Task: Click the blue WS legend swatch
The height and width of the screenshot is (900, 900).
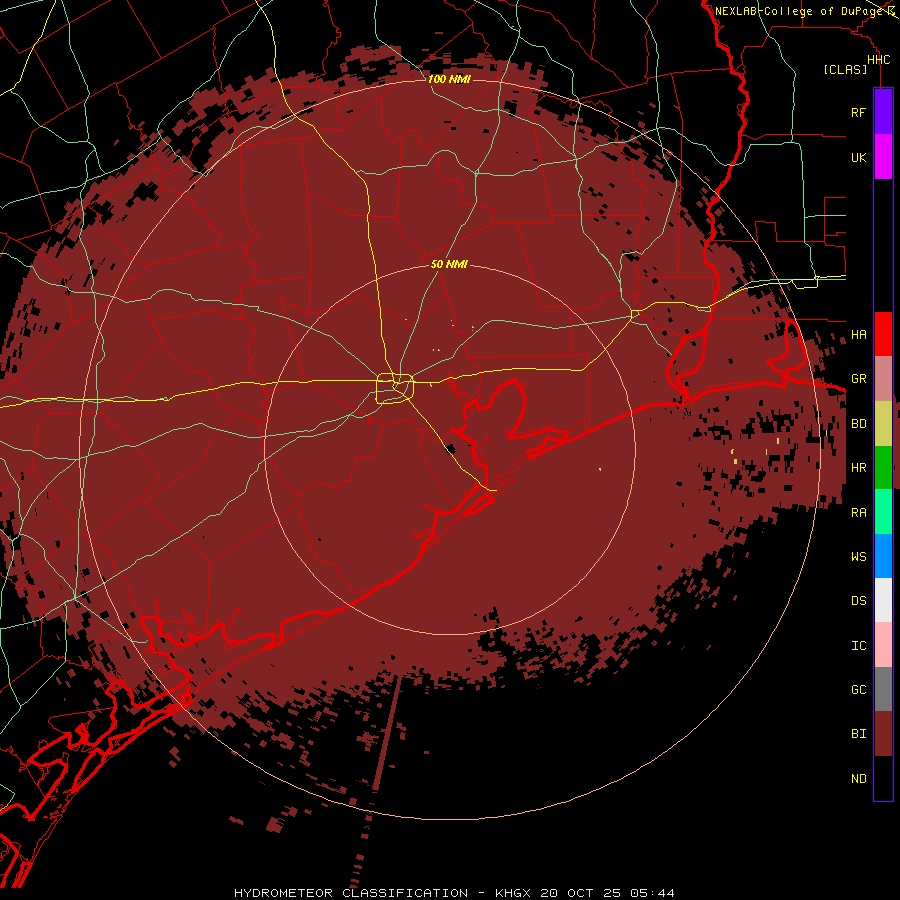Action: (883, 556)
